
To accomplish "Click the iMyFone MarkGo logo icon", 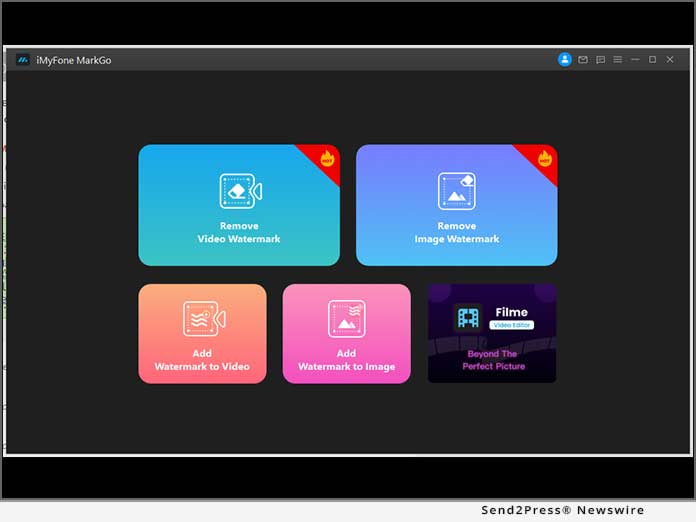I will coord(22,60).
